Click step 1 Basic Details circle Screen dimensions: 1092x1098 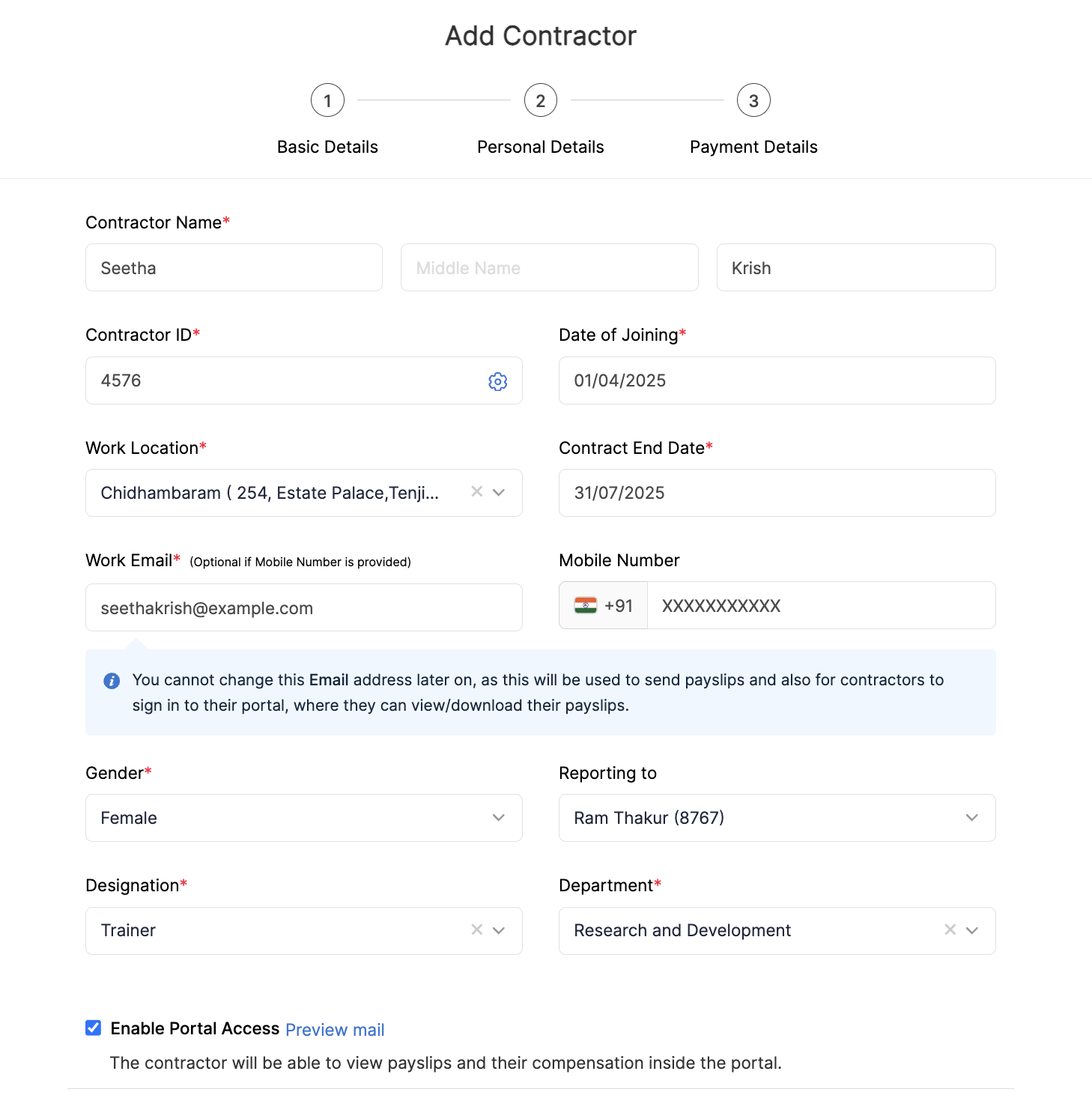(x=327, y=100)
